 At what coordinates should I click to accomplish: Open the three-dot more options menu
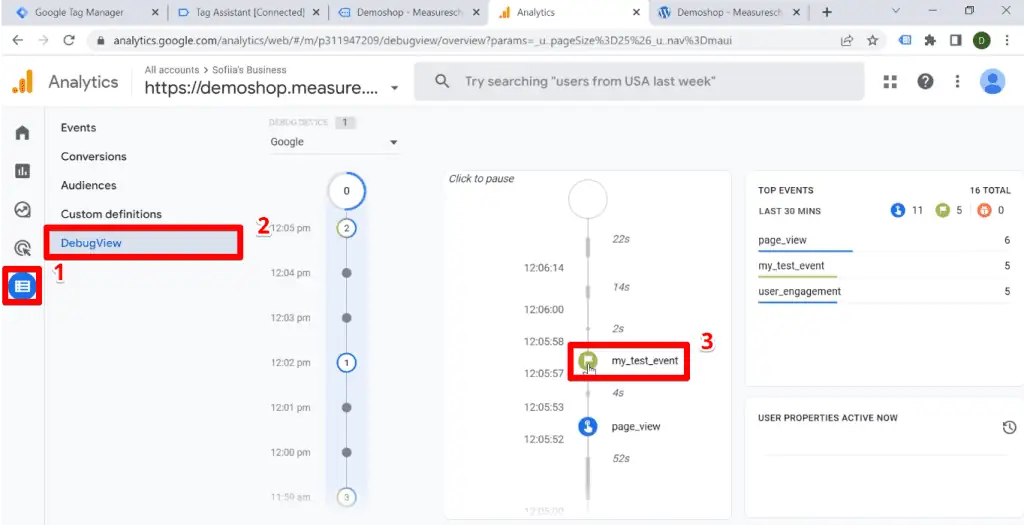click(x=958, y=82)
